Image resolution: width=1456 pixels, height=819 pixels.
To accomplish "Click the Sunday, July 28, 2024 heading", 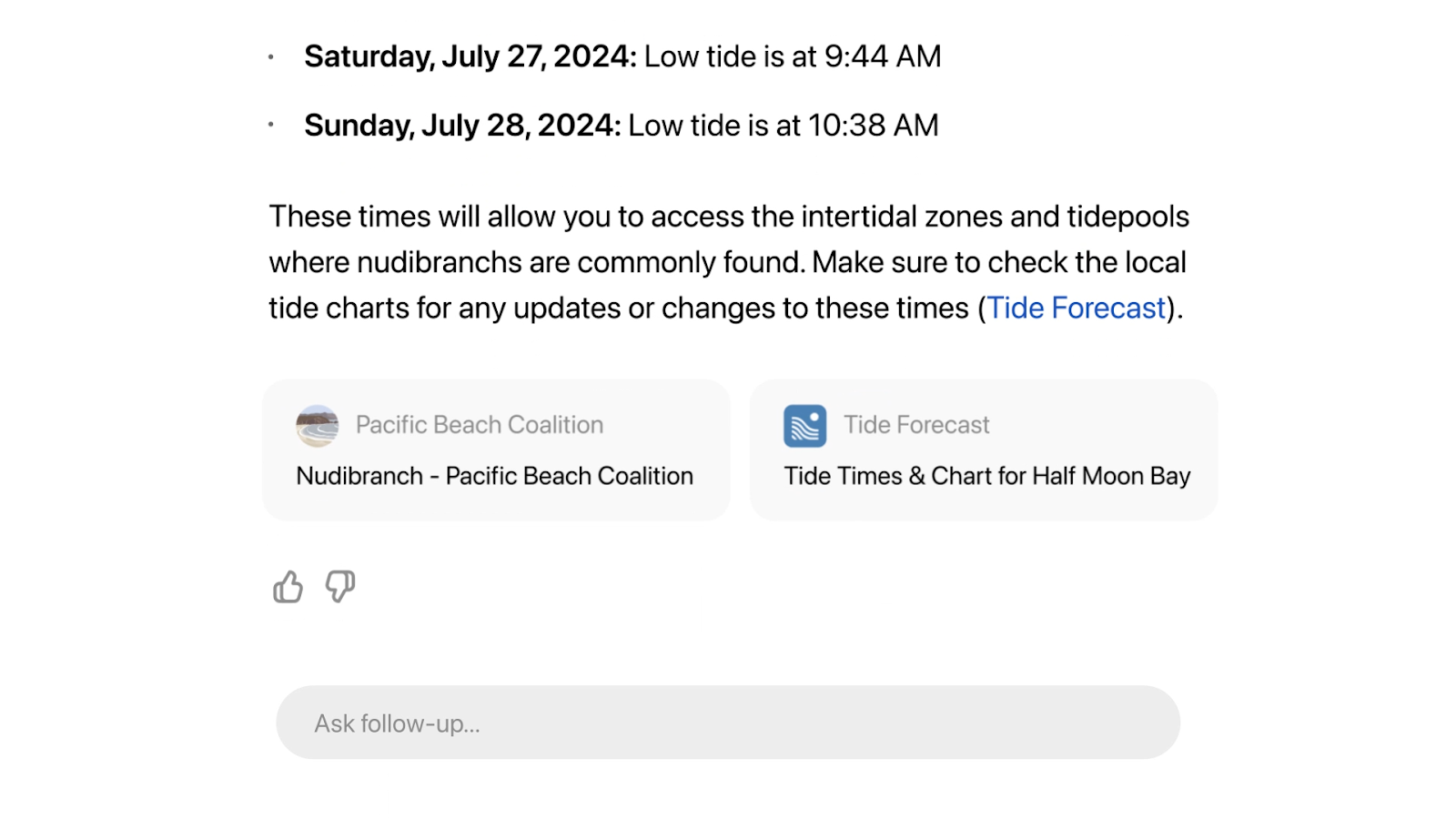I will coord(462,126).
